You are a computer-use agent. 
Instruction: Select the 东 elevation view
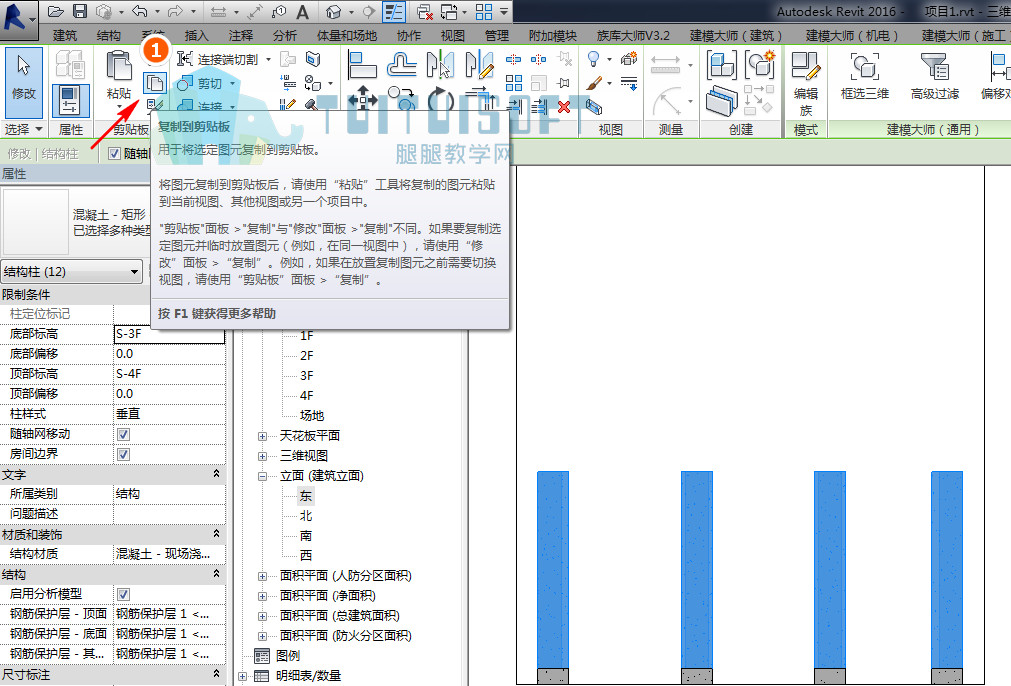(x=306, y=496)
